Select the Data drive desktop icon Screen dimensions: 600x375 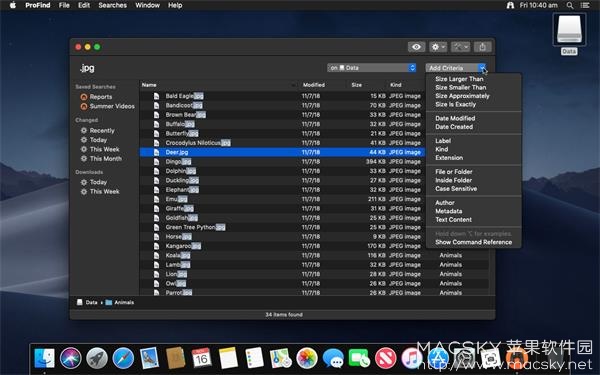(x=569, y=30)
